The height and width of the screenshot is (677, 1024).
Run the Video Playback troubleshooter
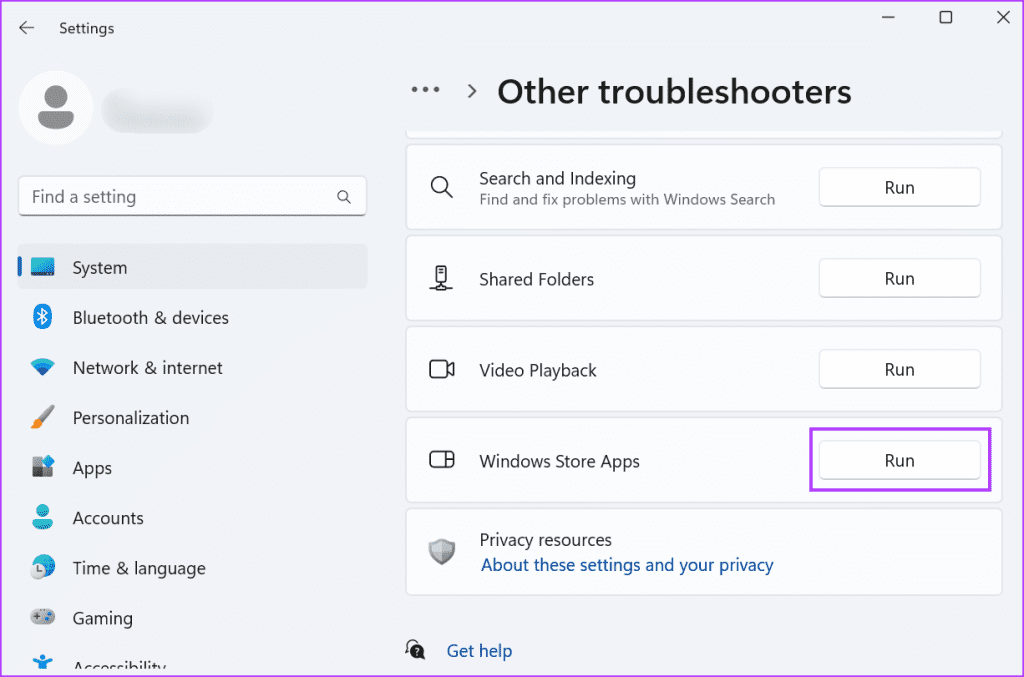899,370
